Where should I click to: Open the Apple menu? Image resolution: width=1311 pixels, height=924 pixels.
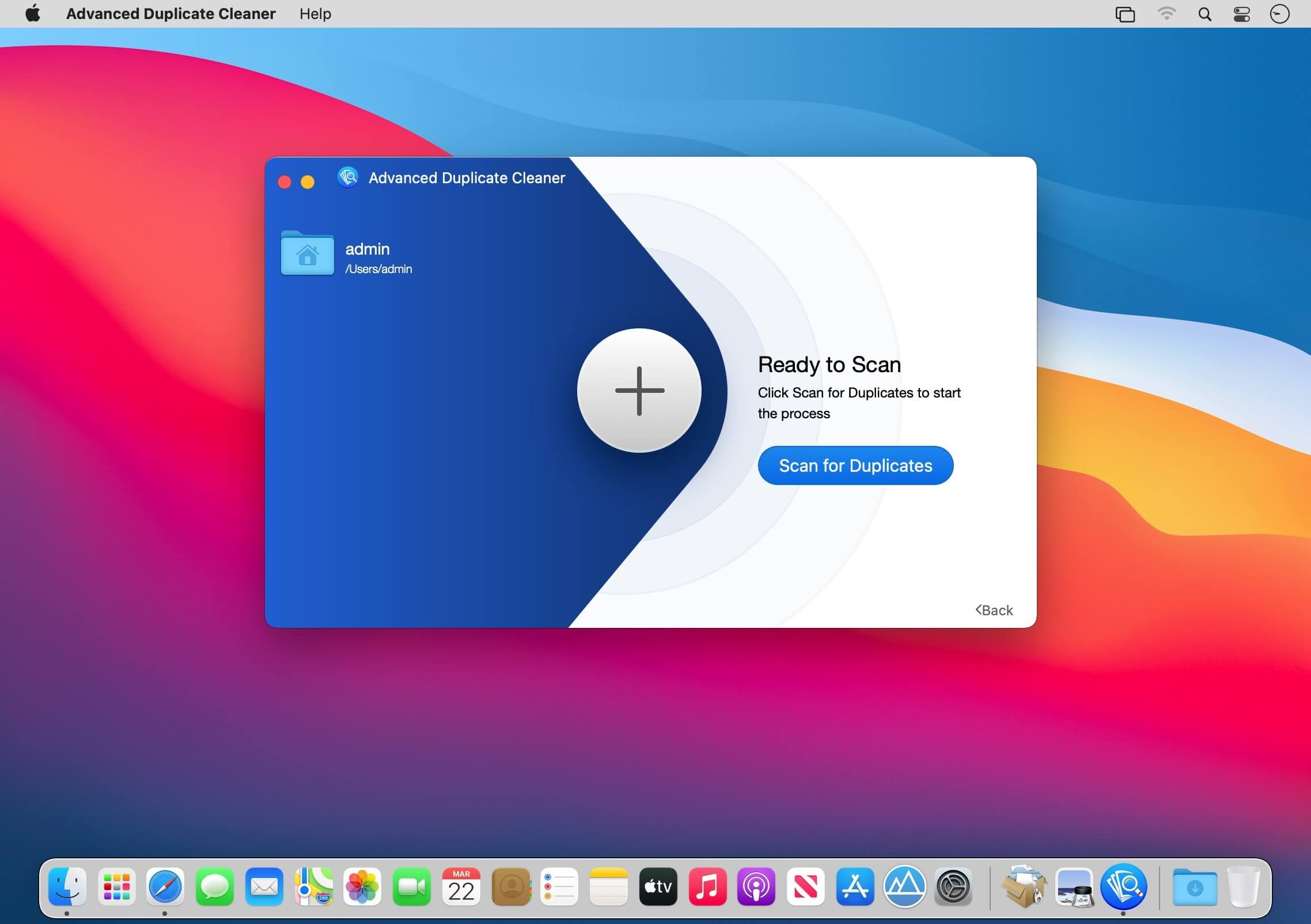33,14
